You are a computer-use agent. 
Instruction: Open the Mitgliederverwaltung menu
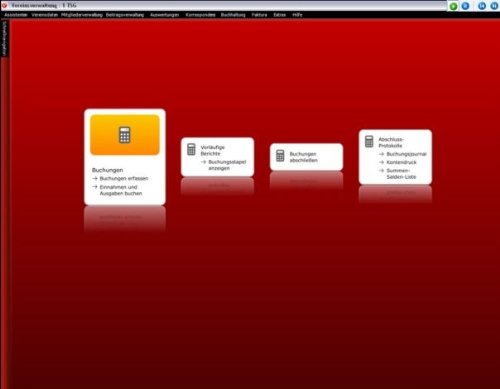[82, 15]
